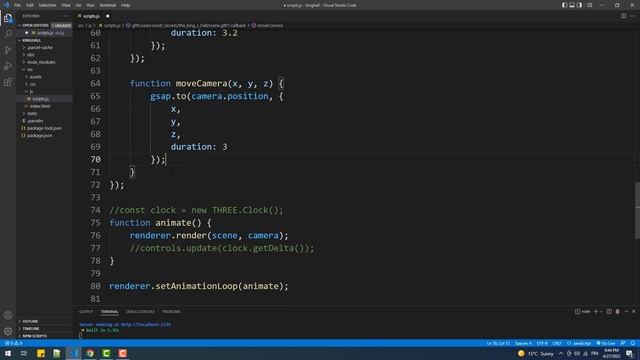Click the notifications bell in status bar
Image resolution: width=640 pixels, height=360 pixels.
[633, 343]
